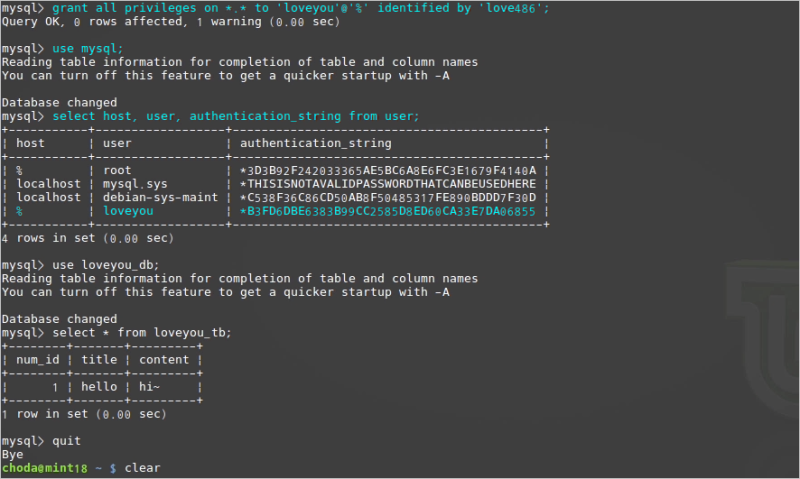Click the 'grant all privileges' command line
This screenshot has height=479, width=800.
[x=301, y=8]
